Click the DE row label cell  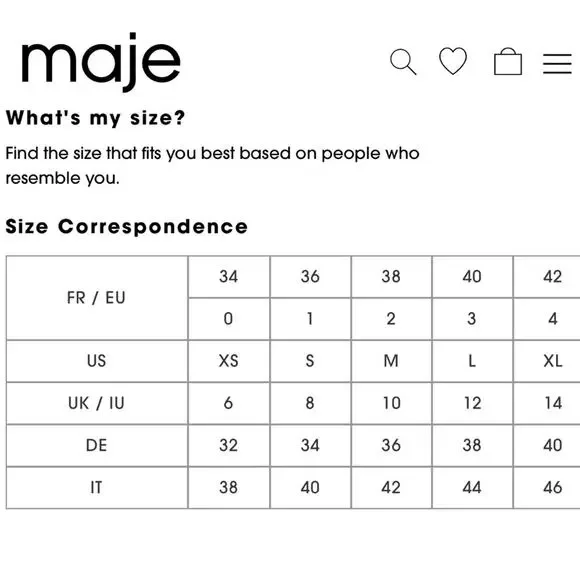(x=97, y=445)
